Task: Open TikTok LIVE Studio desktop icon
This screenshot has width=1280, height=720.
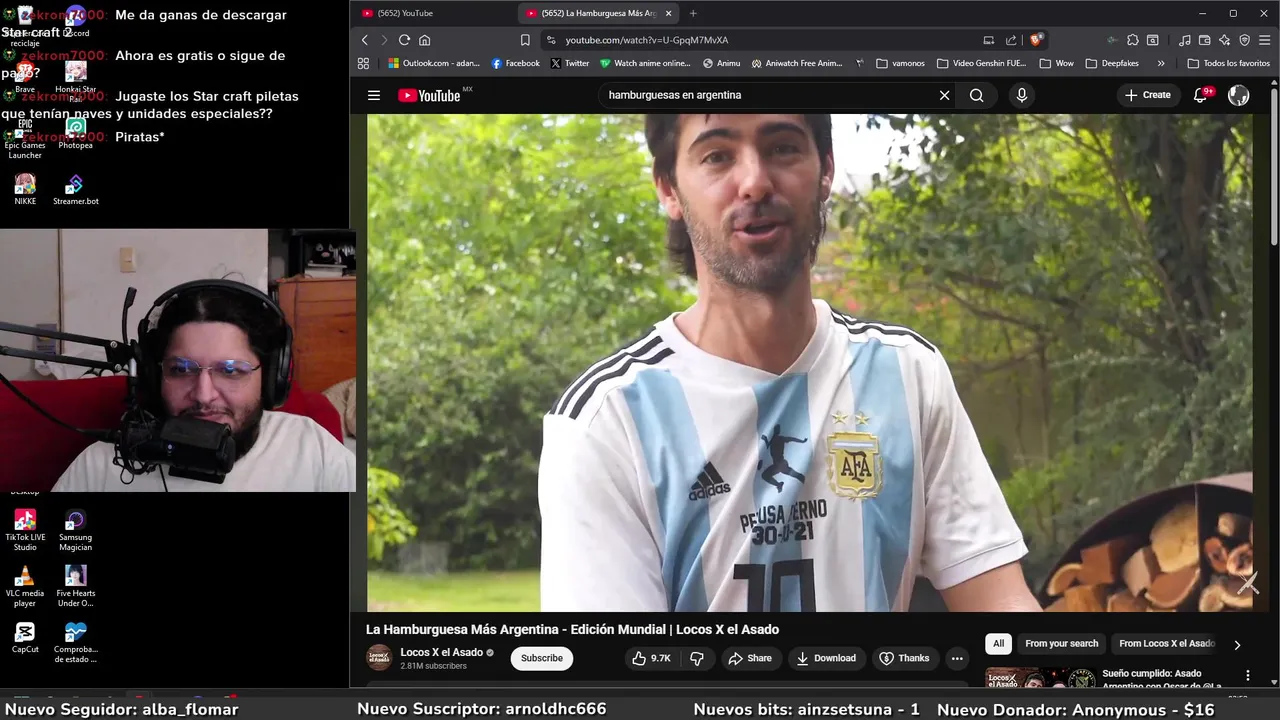Action: coord(25,531)
